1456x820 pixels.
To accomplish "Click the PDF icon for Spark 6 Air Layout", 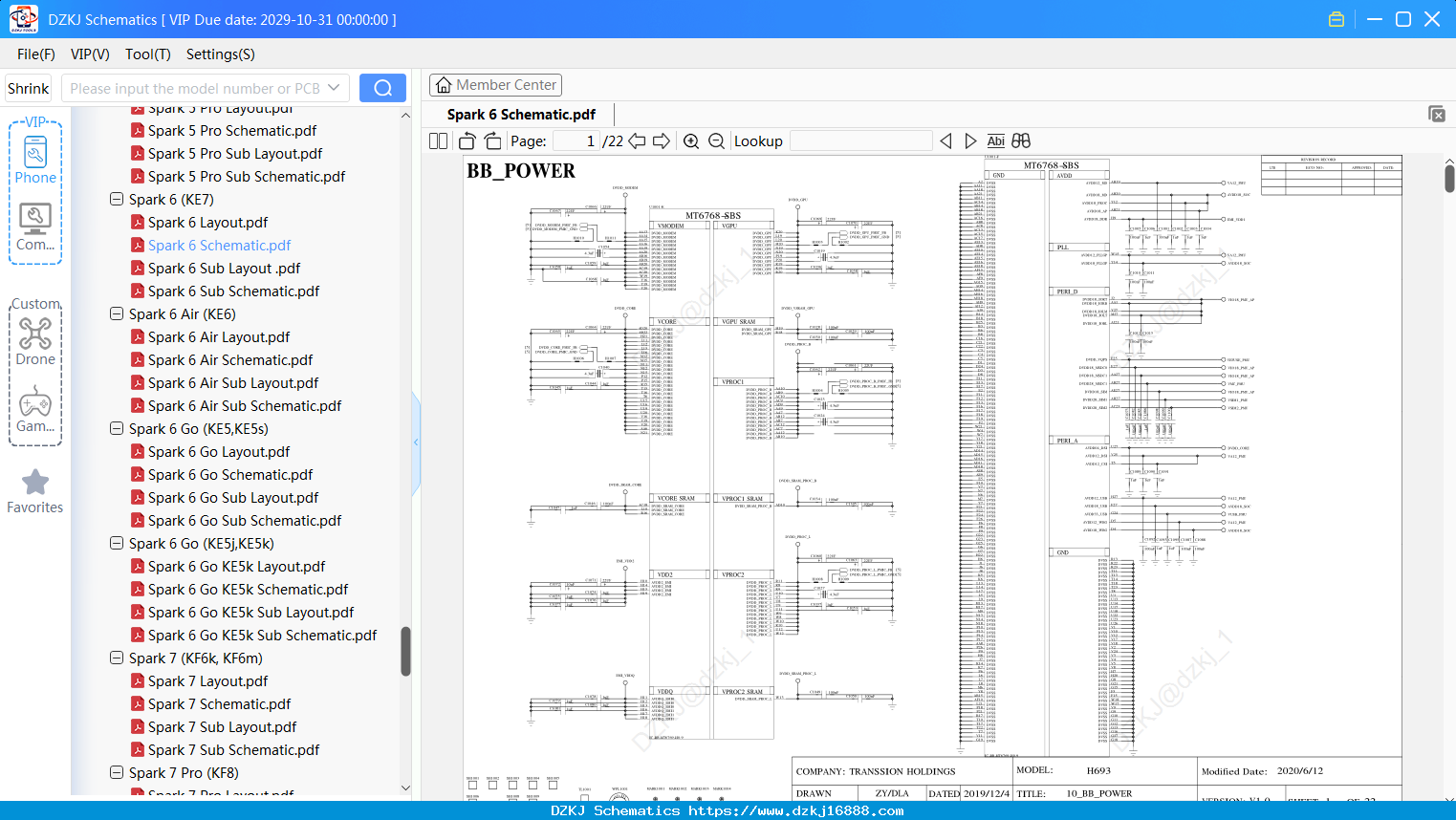I will pos(138,337).
